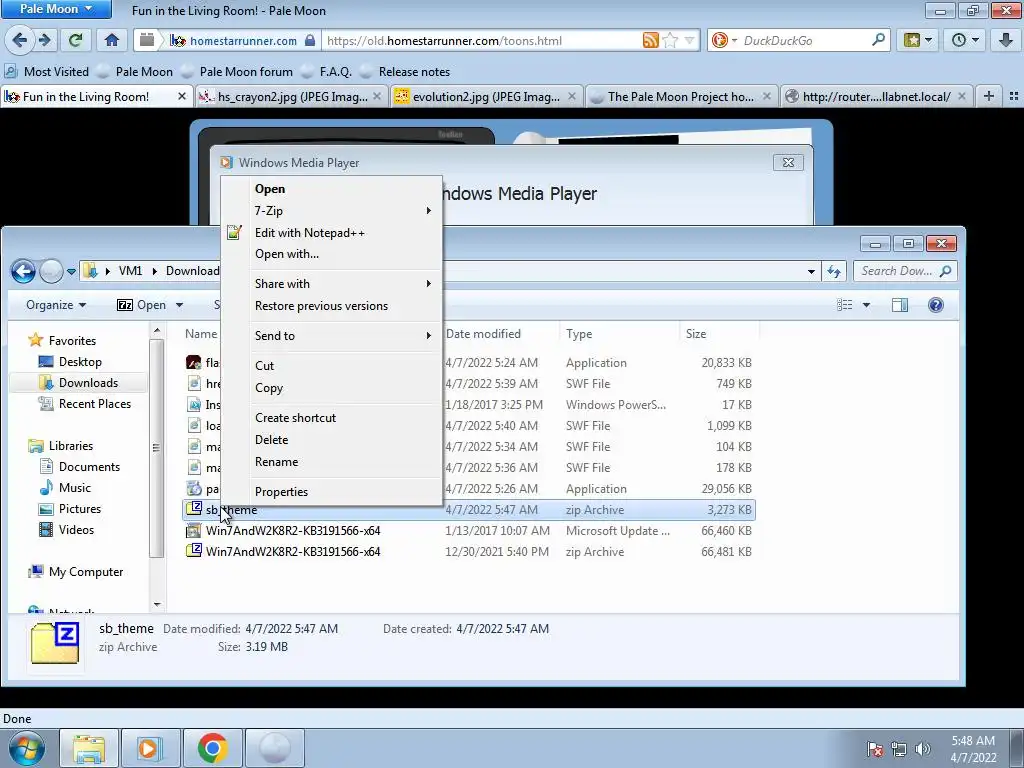
Task: Open Windows Start orb
Action: click(27, 748)
